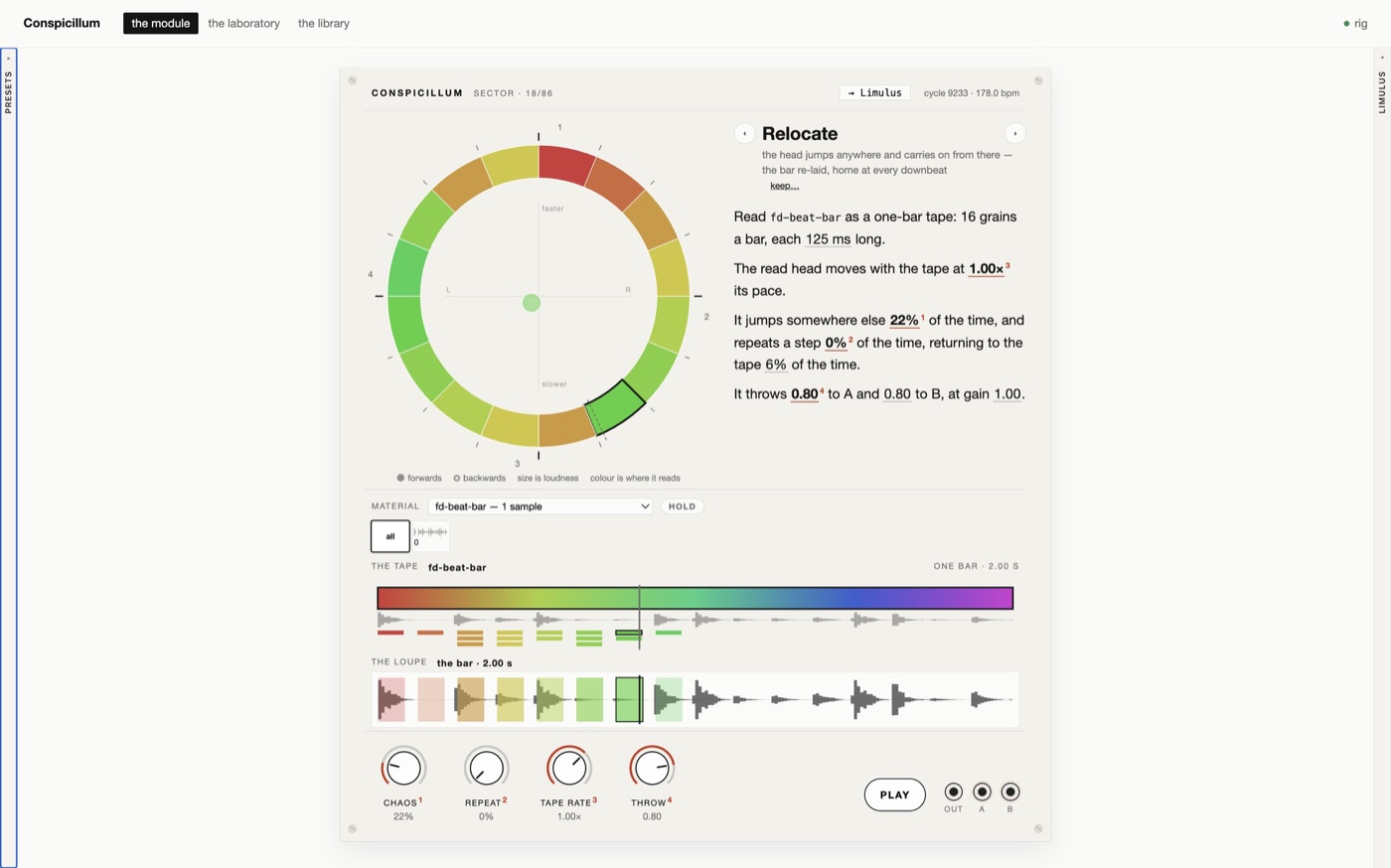This screenshot has width=1391, height=868.
Task: Select sample thumbnail 0
Action: coord(430,536)
